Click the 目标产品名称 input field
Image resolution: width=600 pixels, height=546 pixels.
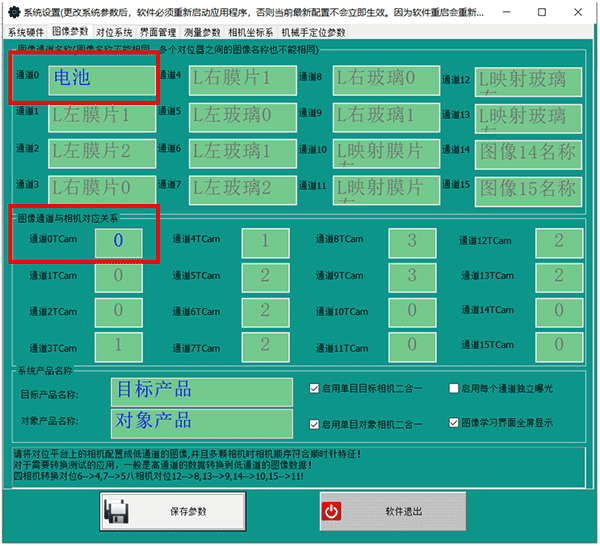click(203, 390)
